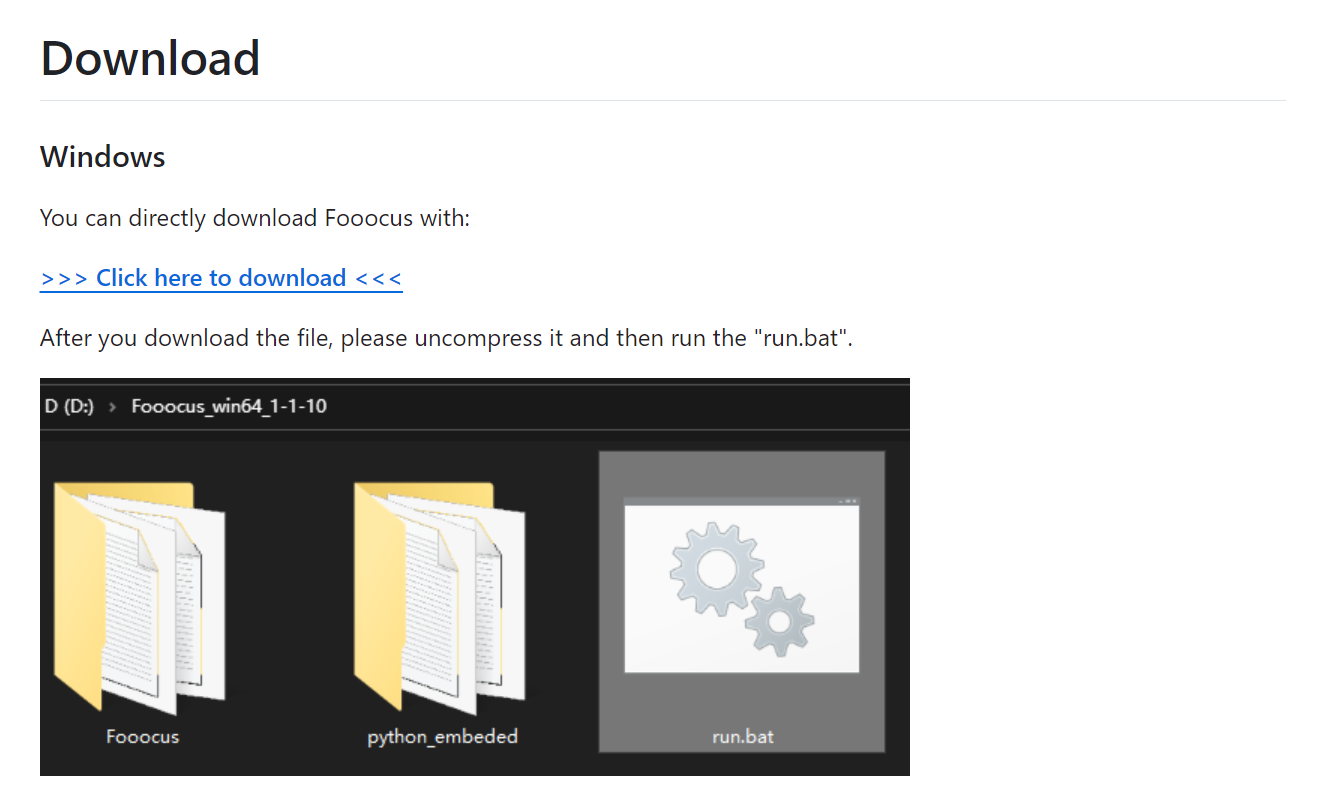The height and width of the screenshot is (808, 1333).
Task: Follow the "Click here to download" link
Action: [221, 278]
